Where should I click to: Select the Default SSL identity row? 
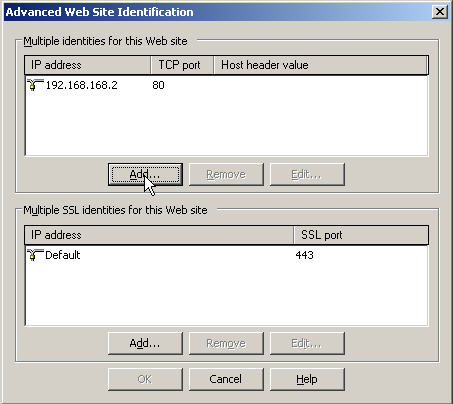227,255
